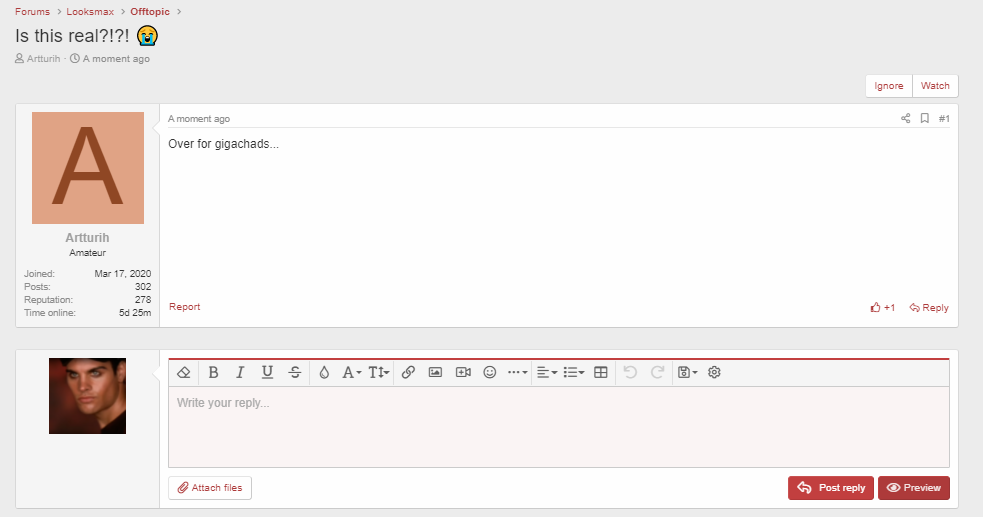Click the Remove formatting eraser icon

click(184, 372)
